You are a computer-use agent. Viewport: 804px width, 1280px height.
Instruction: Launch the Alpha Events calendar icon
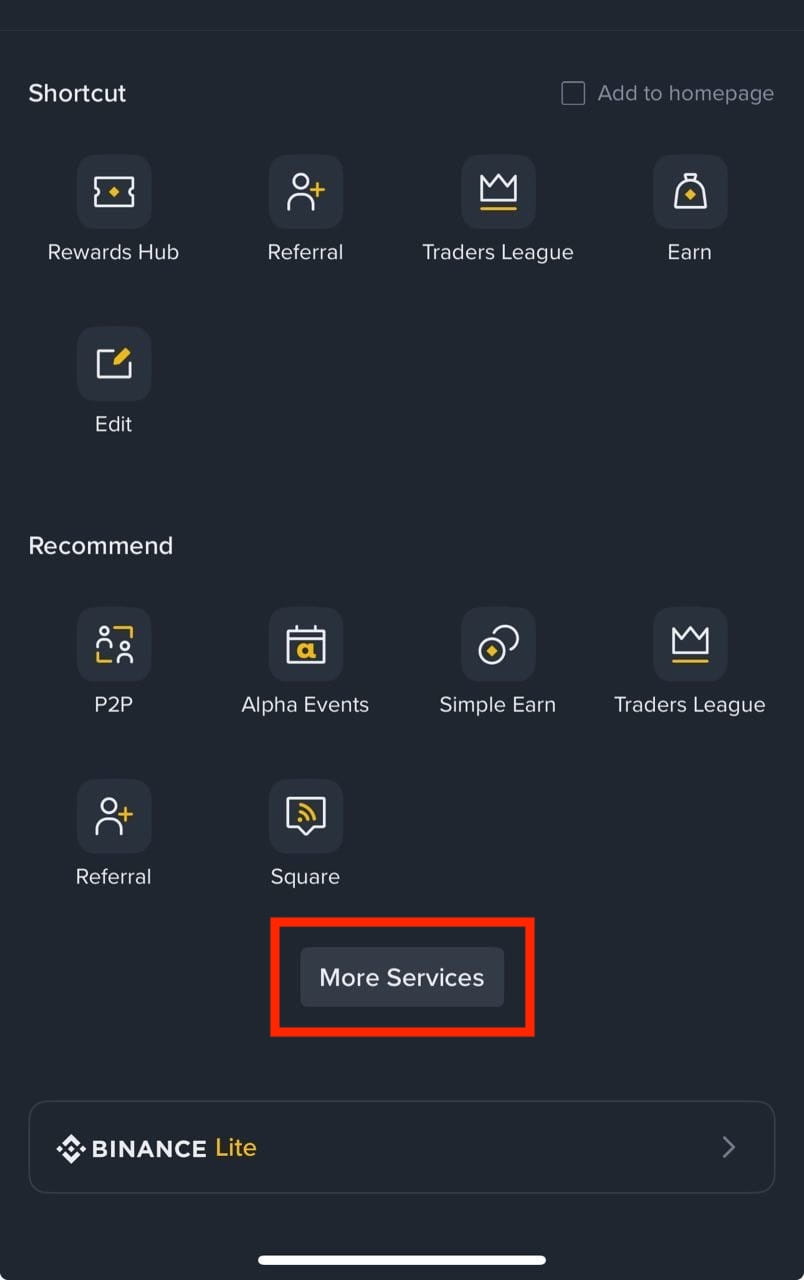point(306,644)
